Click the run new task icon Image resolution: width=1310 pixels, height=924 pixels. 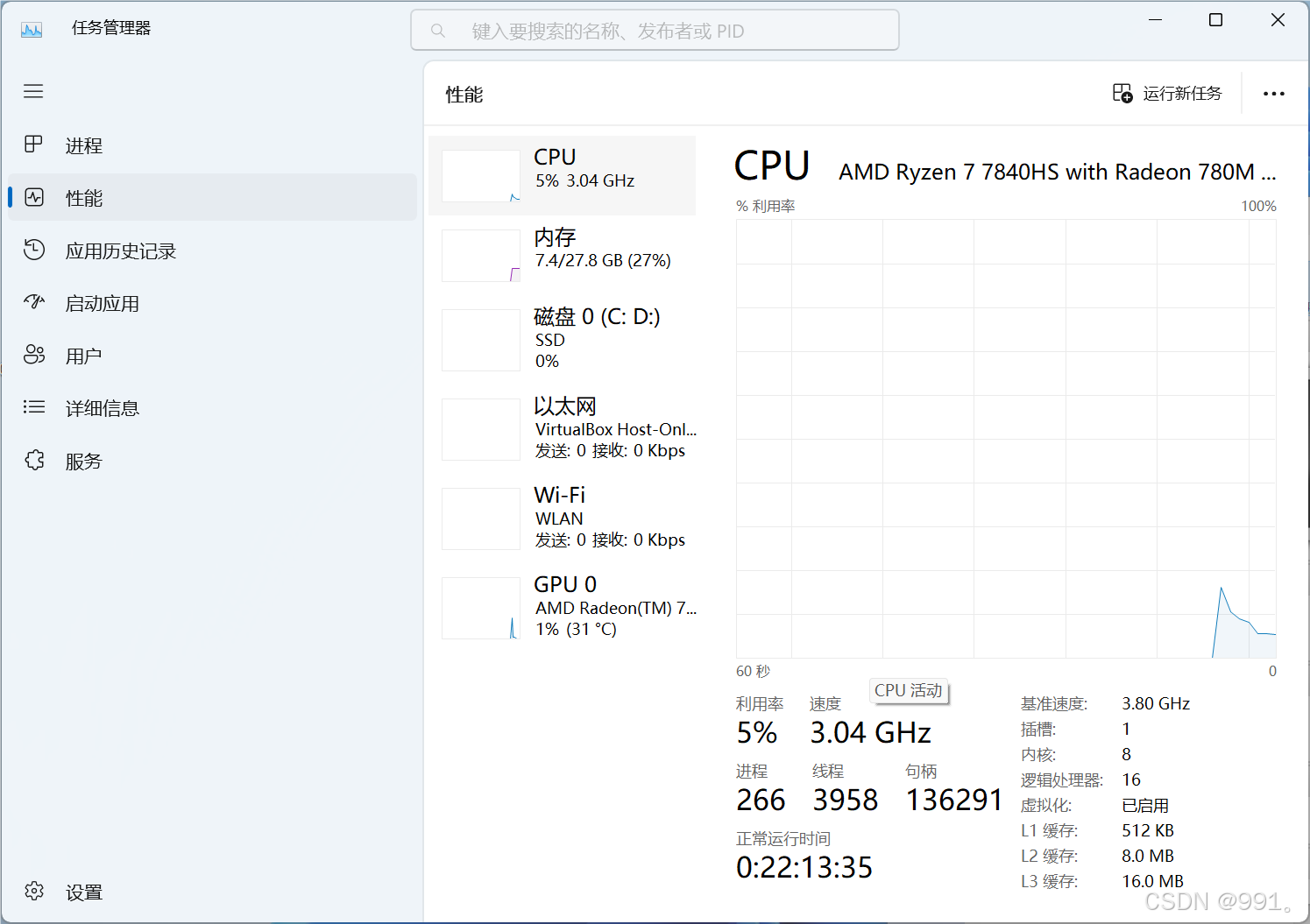(x=1122, y=93)
